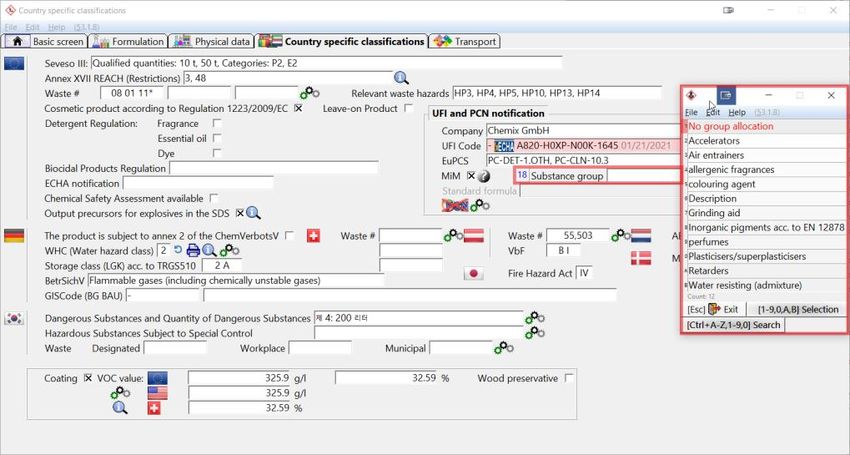Click the US flag icon in VOC section

[x=158, y=393]
